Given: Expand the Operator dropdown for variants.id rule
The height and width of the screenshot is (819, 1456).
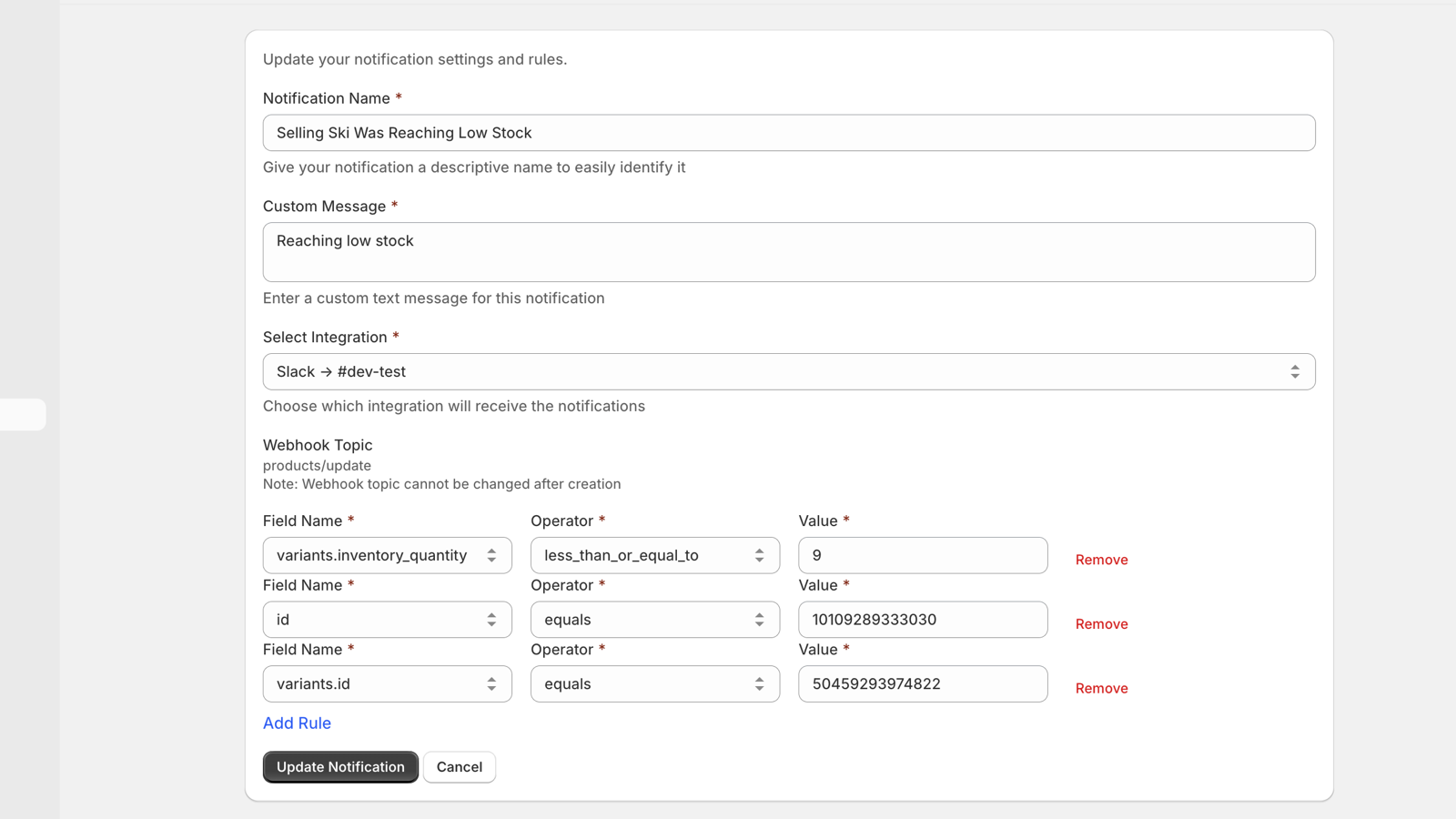Looking at the screenshot, I should 654,684.
